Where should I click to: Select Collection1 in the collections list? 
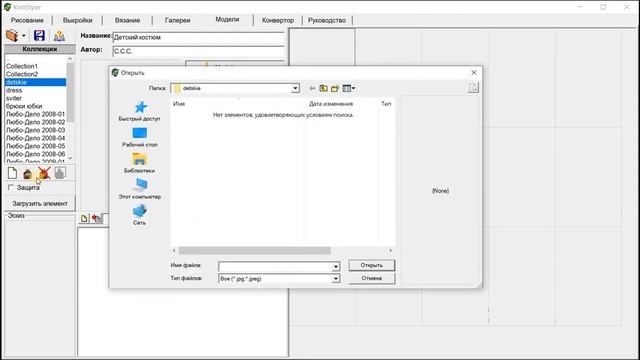pos(36,66)
